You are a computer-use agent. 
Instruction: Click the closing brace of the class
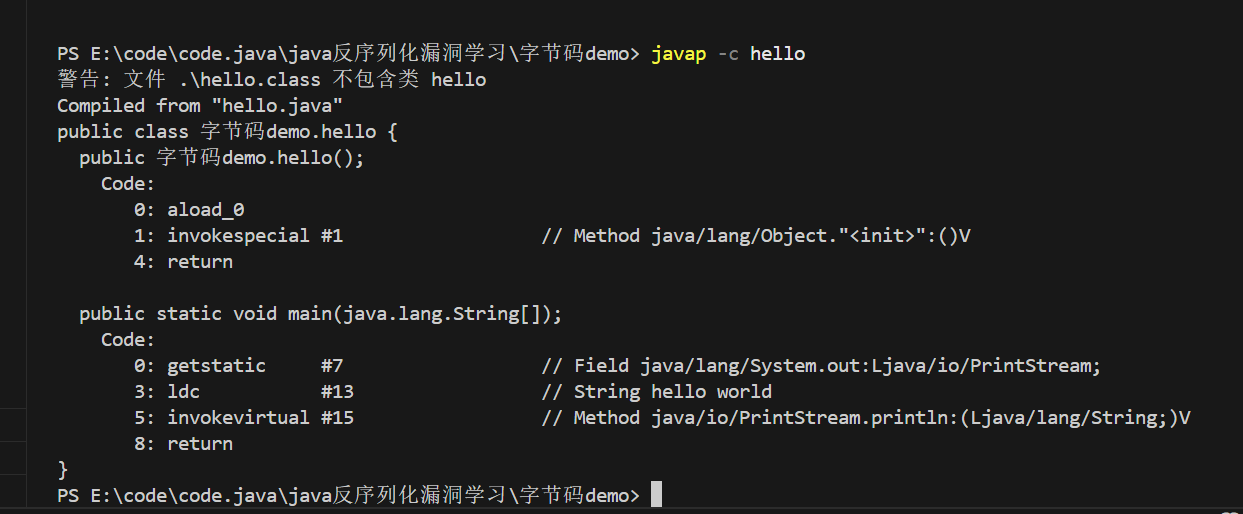tap(62, 470)
